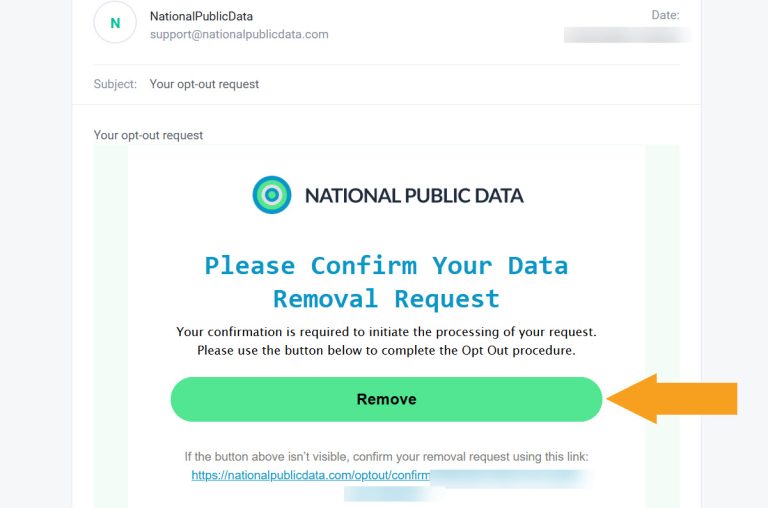Click the support@nationalpublicdata.com email address
This screenshot has width=768, height=508.
(239, 34)
